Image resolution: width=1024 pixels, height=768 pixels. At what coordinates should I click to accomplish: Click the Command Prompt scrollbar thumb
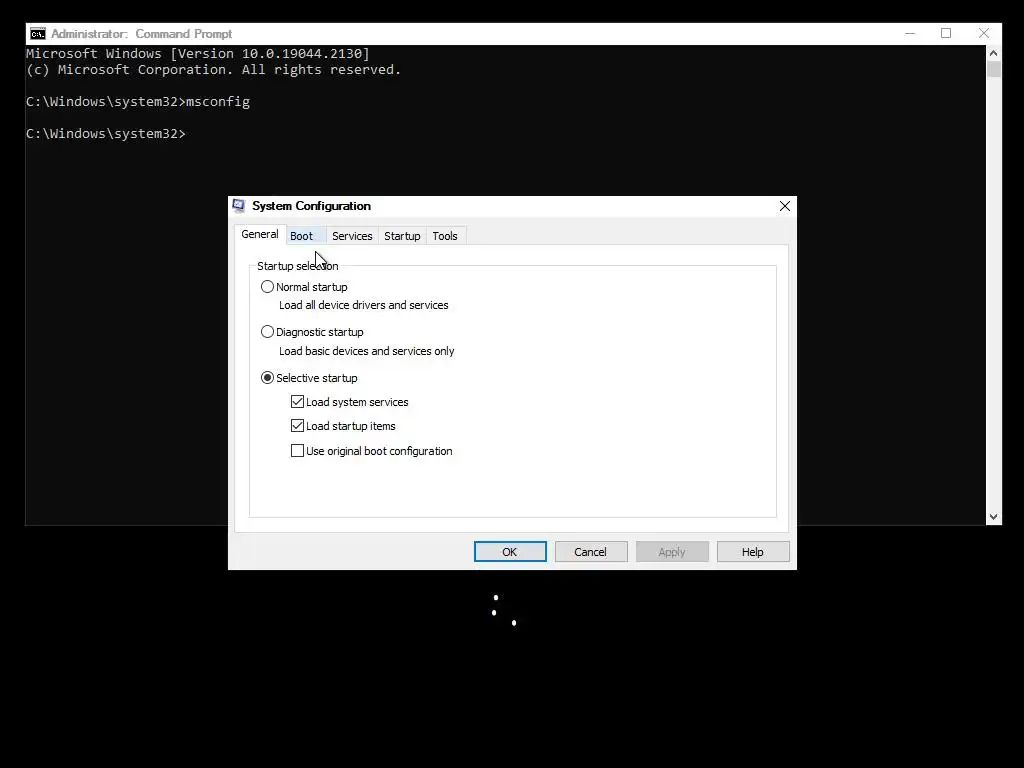pyautogui.click(x=993, y=69)
